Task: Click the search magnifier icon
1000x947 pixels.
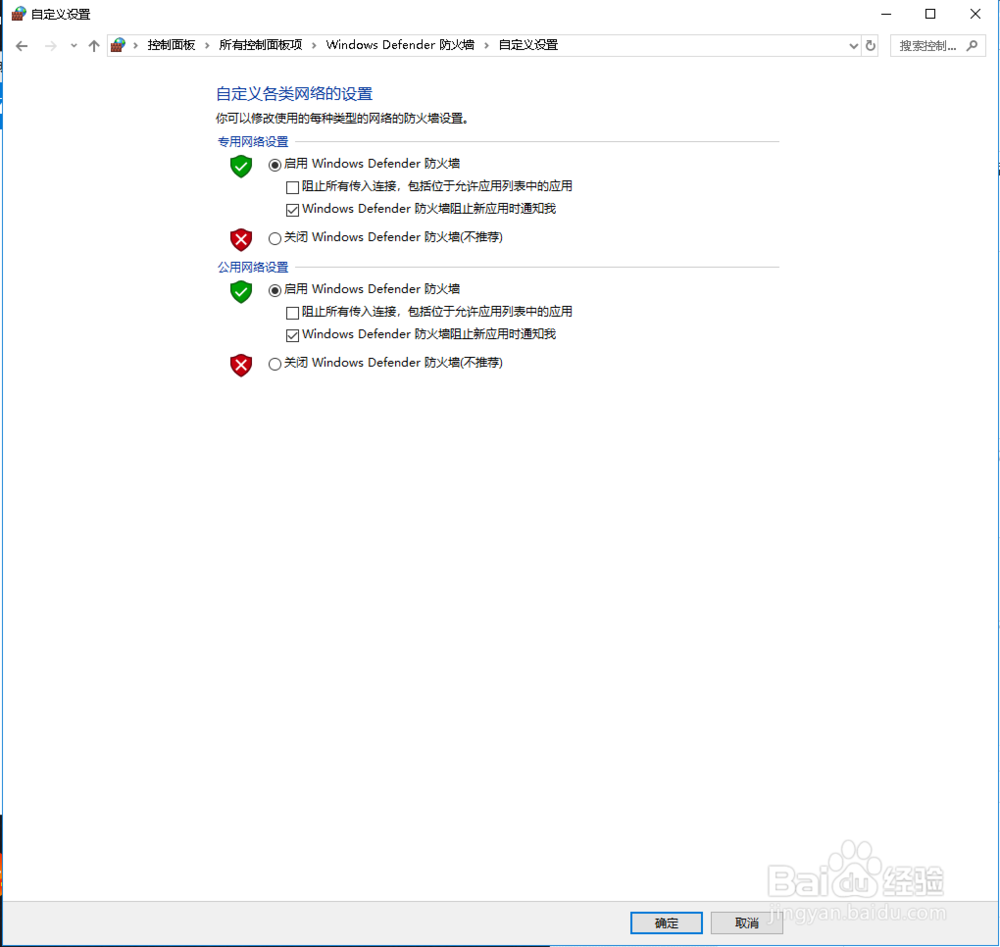Action: point(972,46)
